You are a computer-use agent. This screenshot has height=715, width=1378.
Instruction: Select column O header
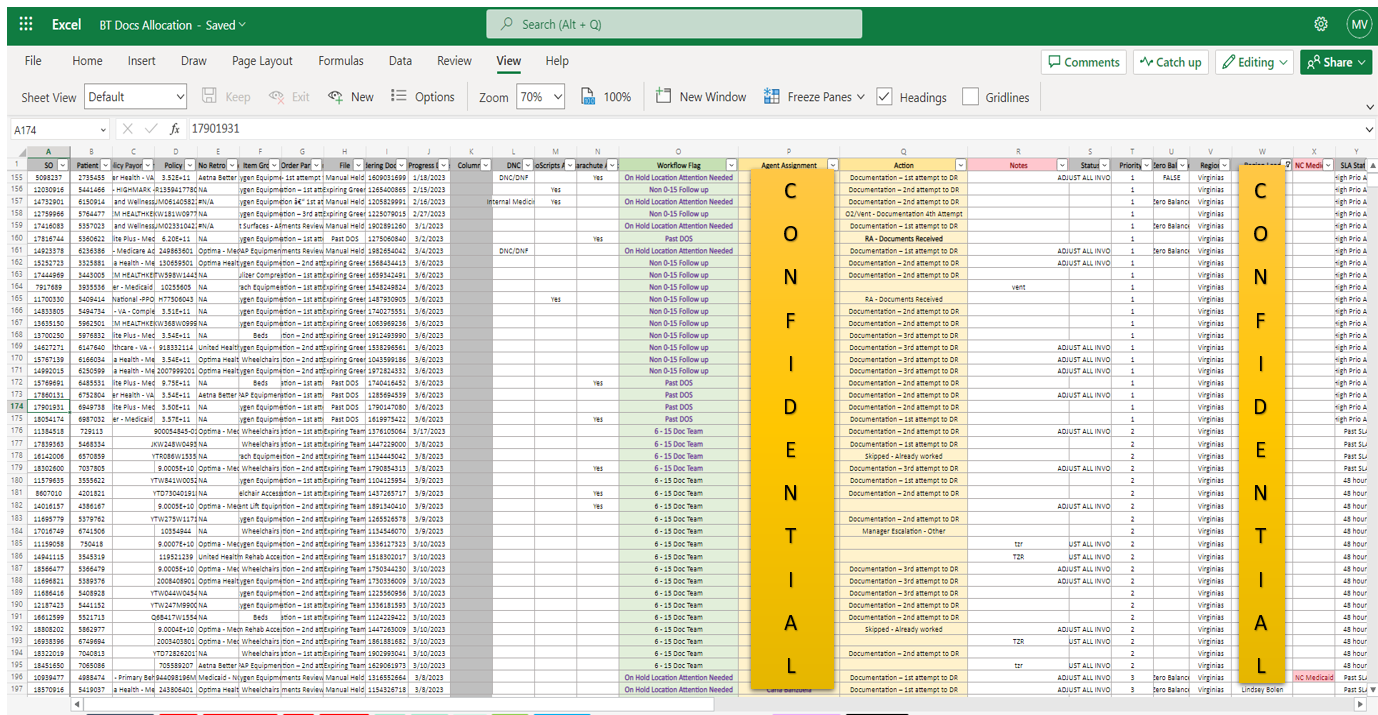coord(678,151)
